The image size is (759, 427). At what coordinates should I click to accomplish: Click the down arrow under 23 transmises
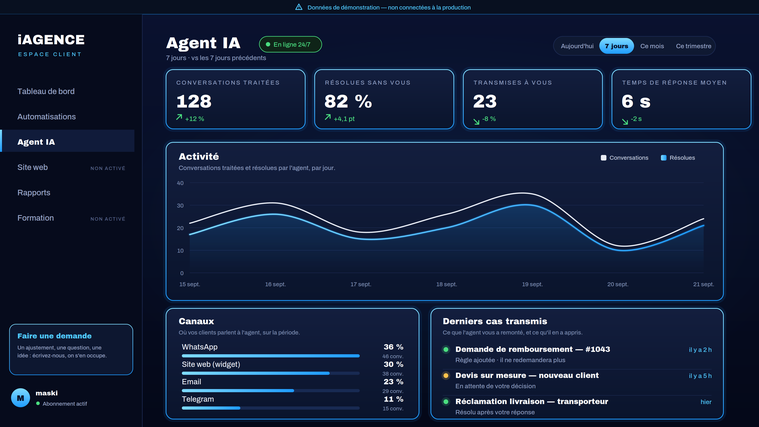pos(476,122)
